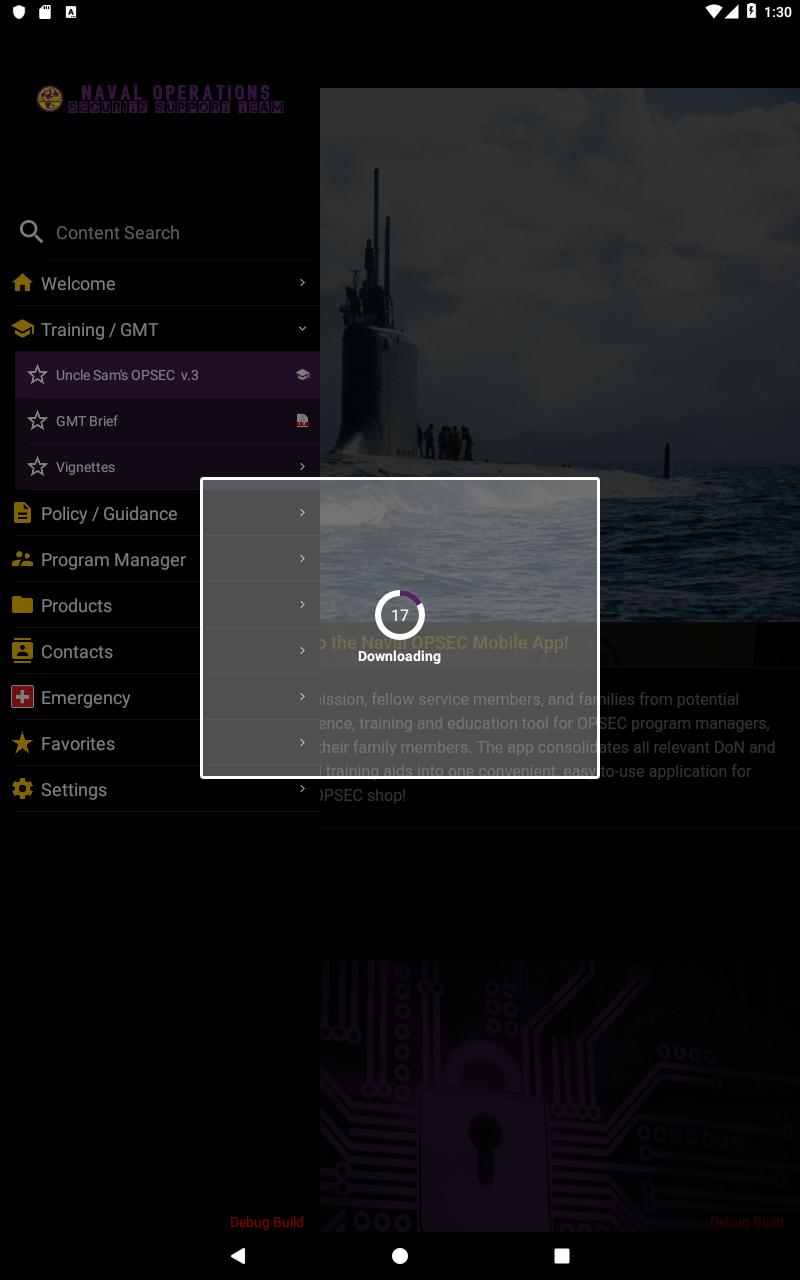The width and height of the screenshot is (800, 1280).
Task: Tap the SD card notification icon
Action: click(x=45, y=12)
